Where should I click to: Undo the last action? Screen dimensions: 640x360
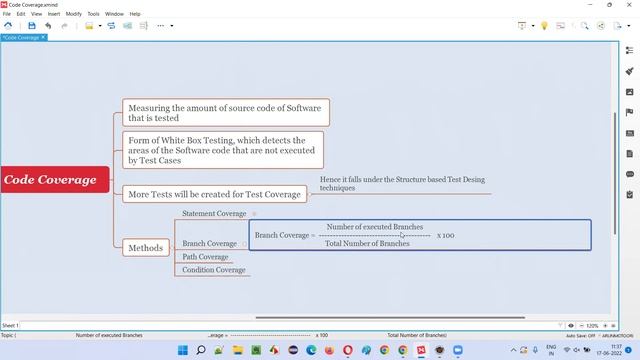48,26
